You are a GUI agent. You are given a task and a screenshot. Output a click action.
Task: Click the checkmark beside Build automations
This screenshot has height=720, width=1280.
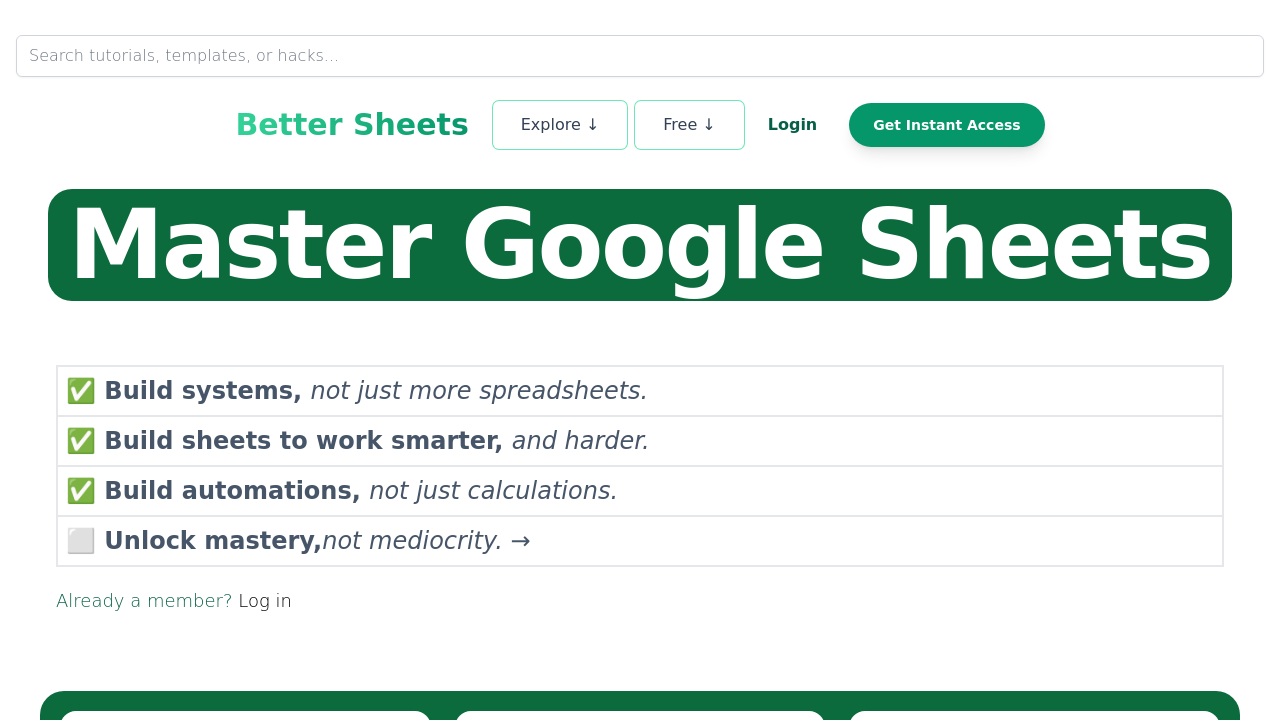click(x=83, y=490)
